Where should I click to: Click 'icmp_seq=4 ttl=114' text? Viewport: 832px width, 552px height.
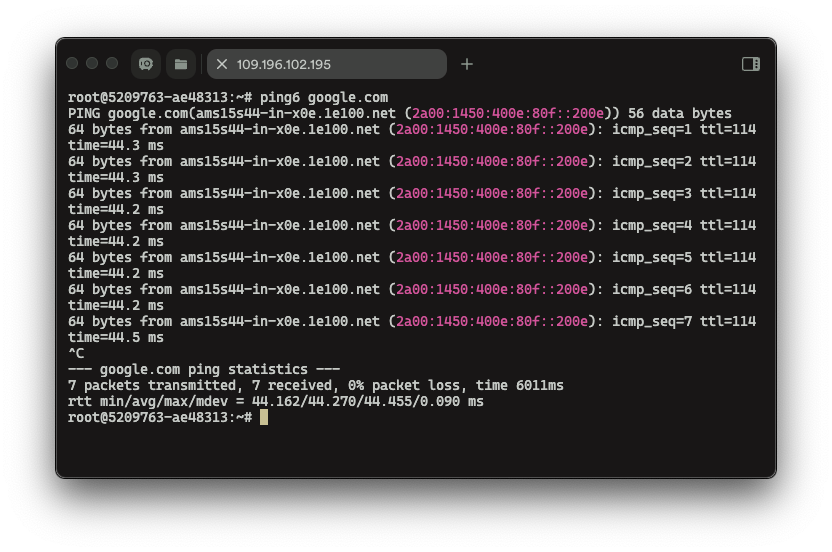pos(684,226)
